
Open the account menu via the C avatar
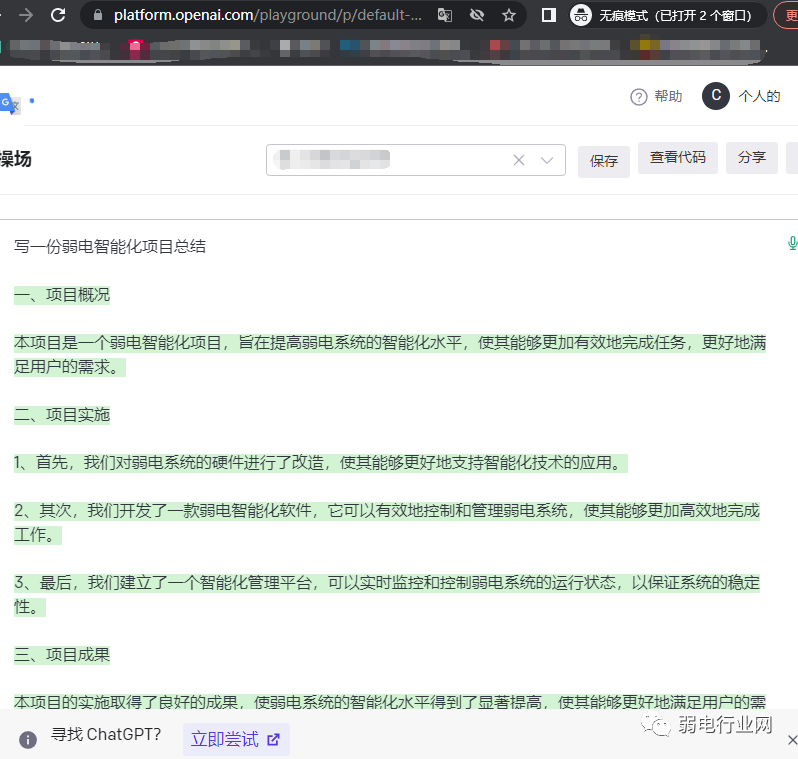pyautogui.click(x=715, y=96)
